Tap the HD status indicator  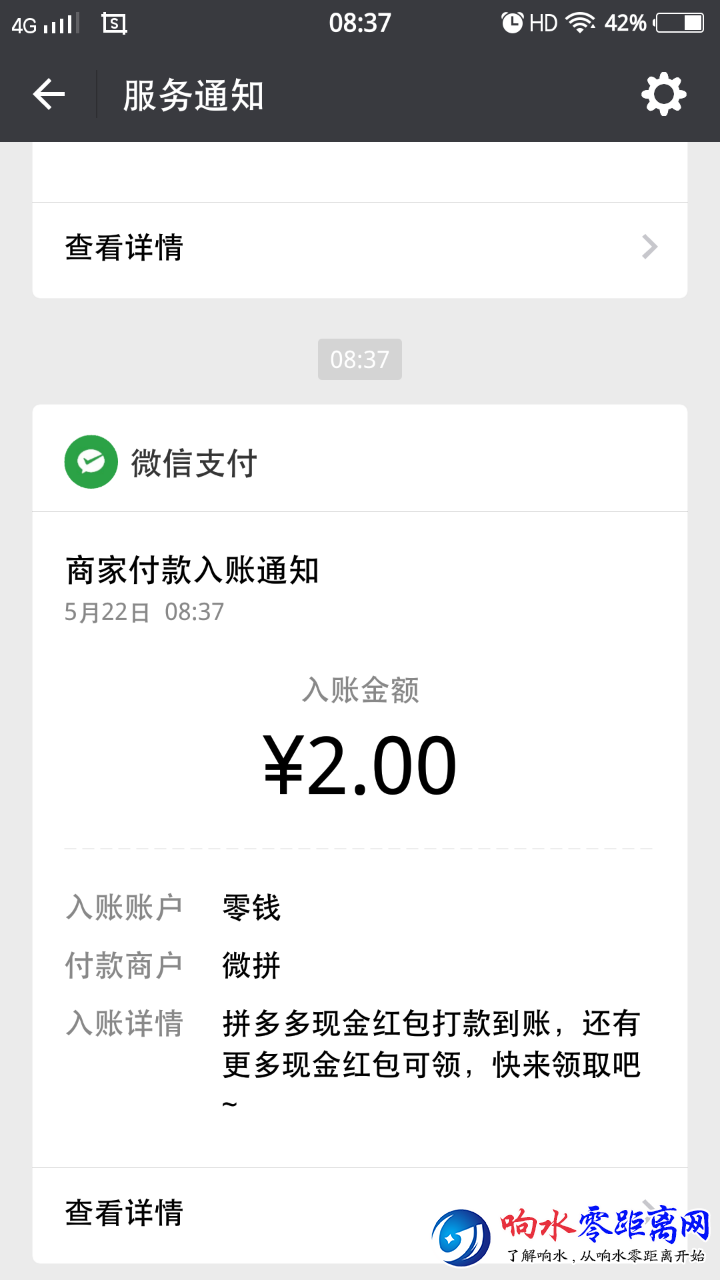(543, 23)
